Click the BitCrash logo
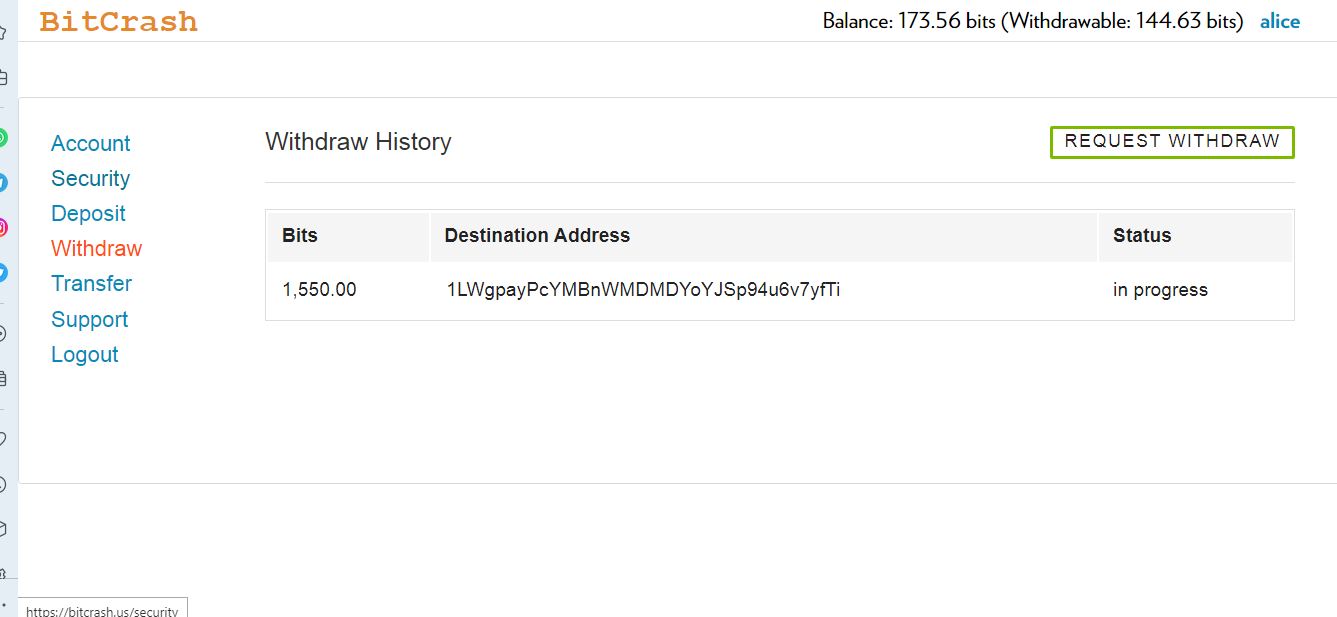The height and width of the screenshot is (617, 1337). 118,21
